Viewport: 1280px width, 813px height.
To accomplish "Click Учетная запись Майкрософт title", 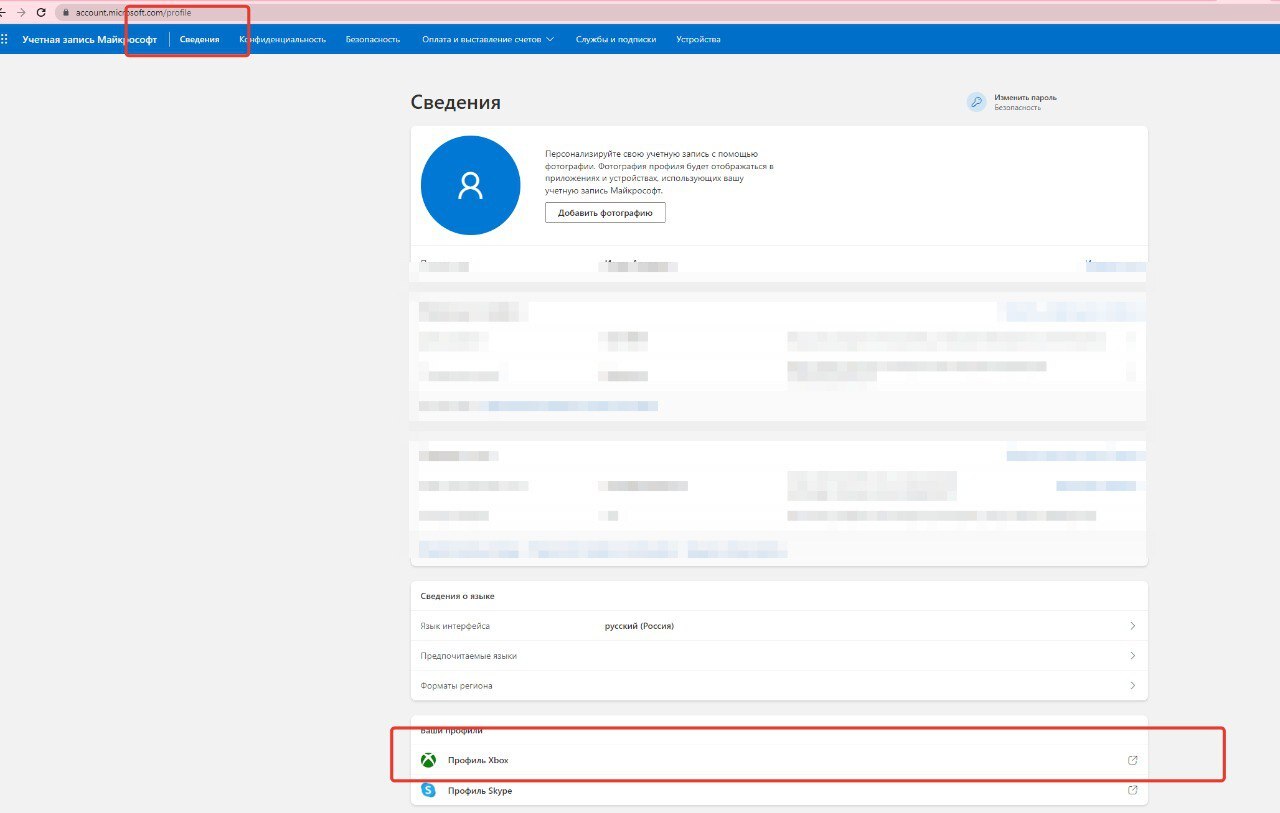I will click(x=90, y=39).
